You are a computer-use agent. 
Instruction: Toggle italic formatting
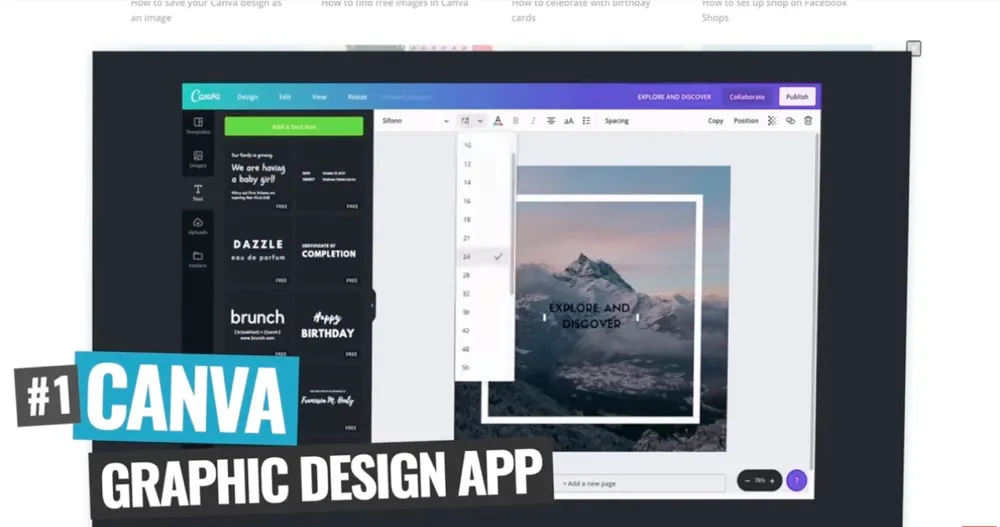click(x=533, y=121)
